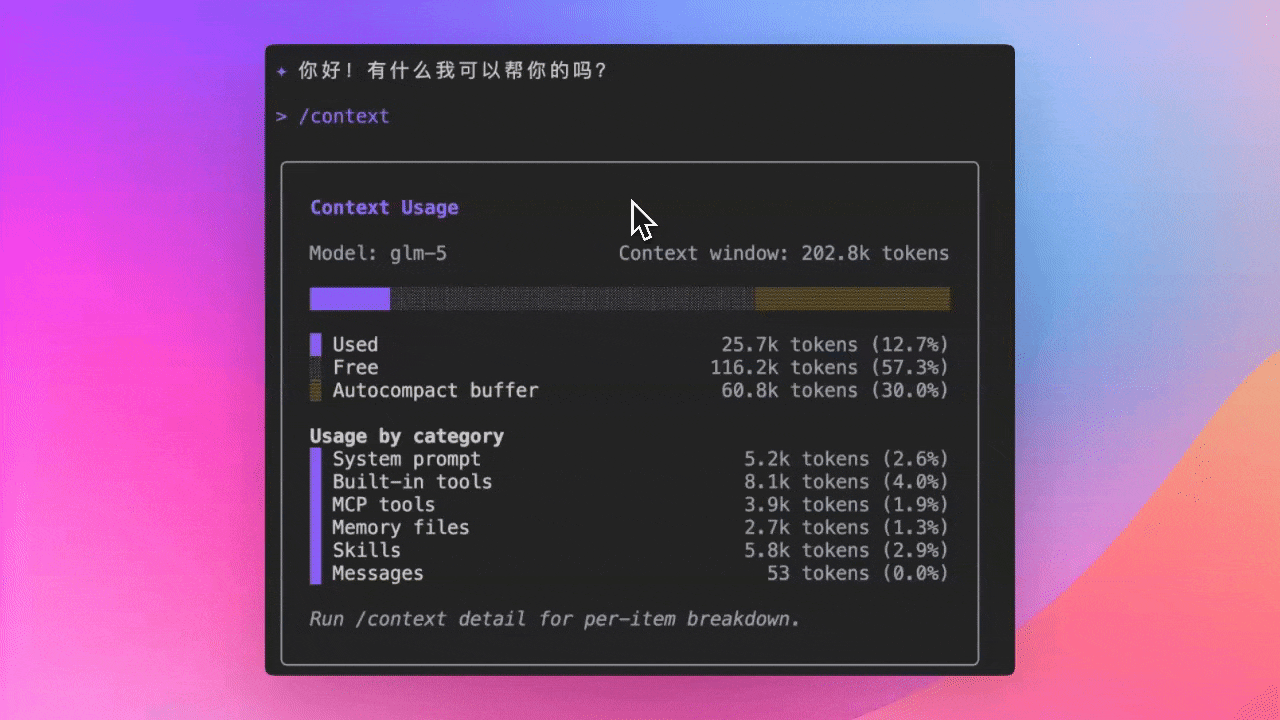Click the gray free segment of usage bar

[572, 299]
